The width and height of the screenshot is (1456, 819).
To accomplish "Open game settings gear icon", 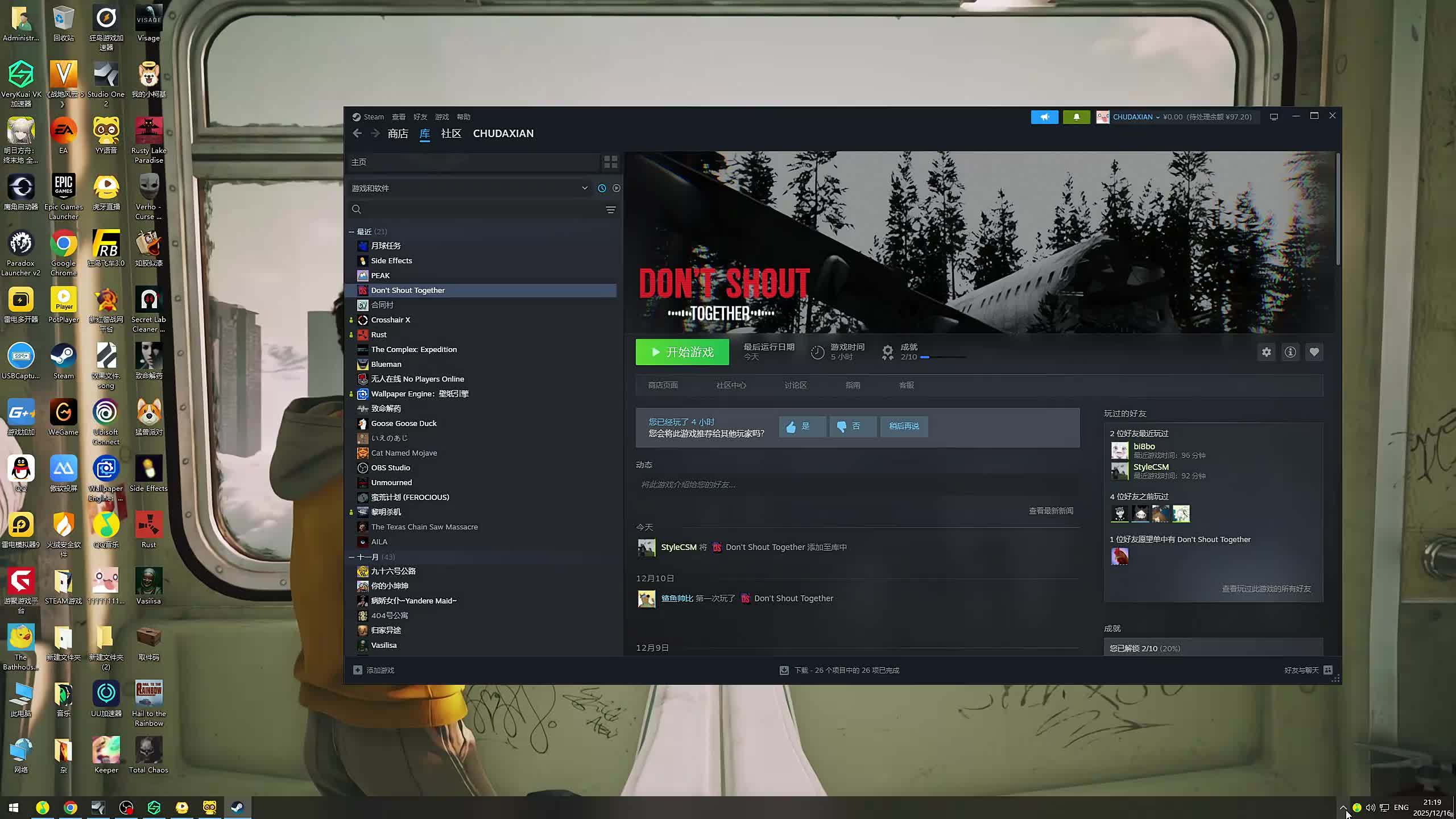I will pos(1266,352).
